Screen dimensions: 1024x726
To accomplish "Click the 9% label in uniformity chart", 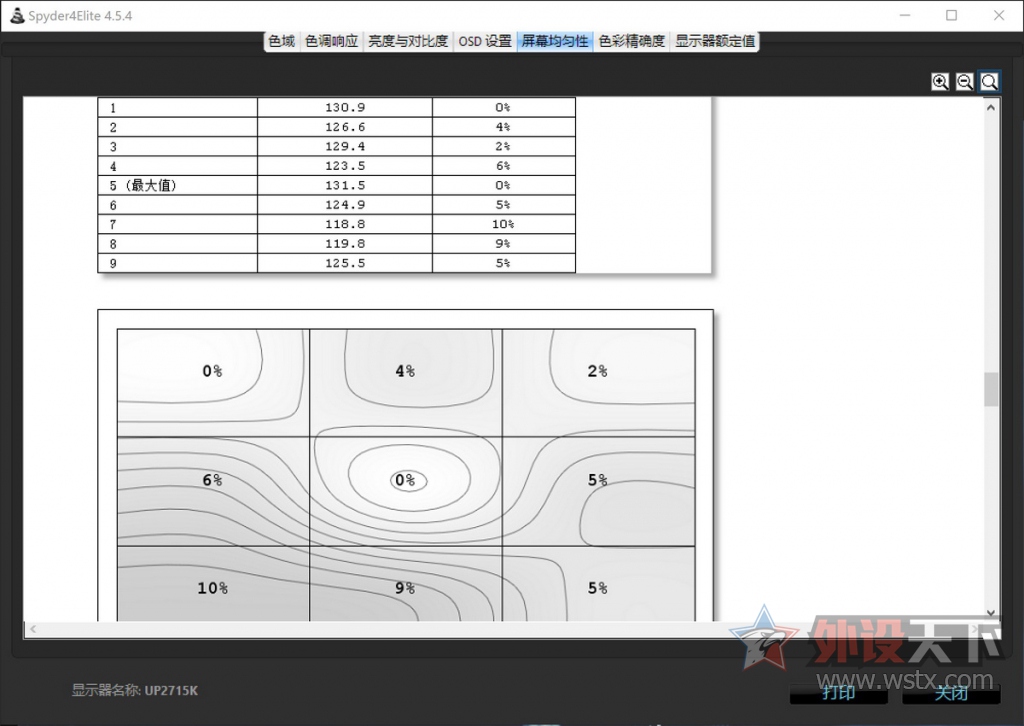I will click(405, 588).
